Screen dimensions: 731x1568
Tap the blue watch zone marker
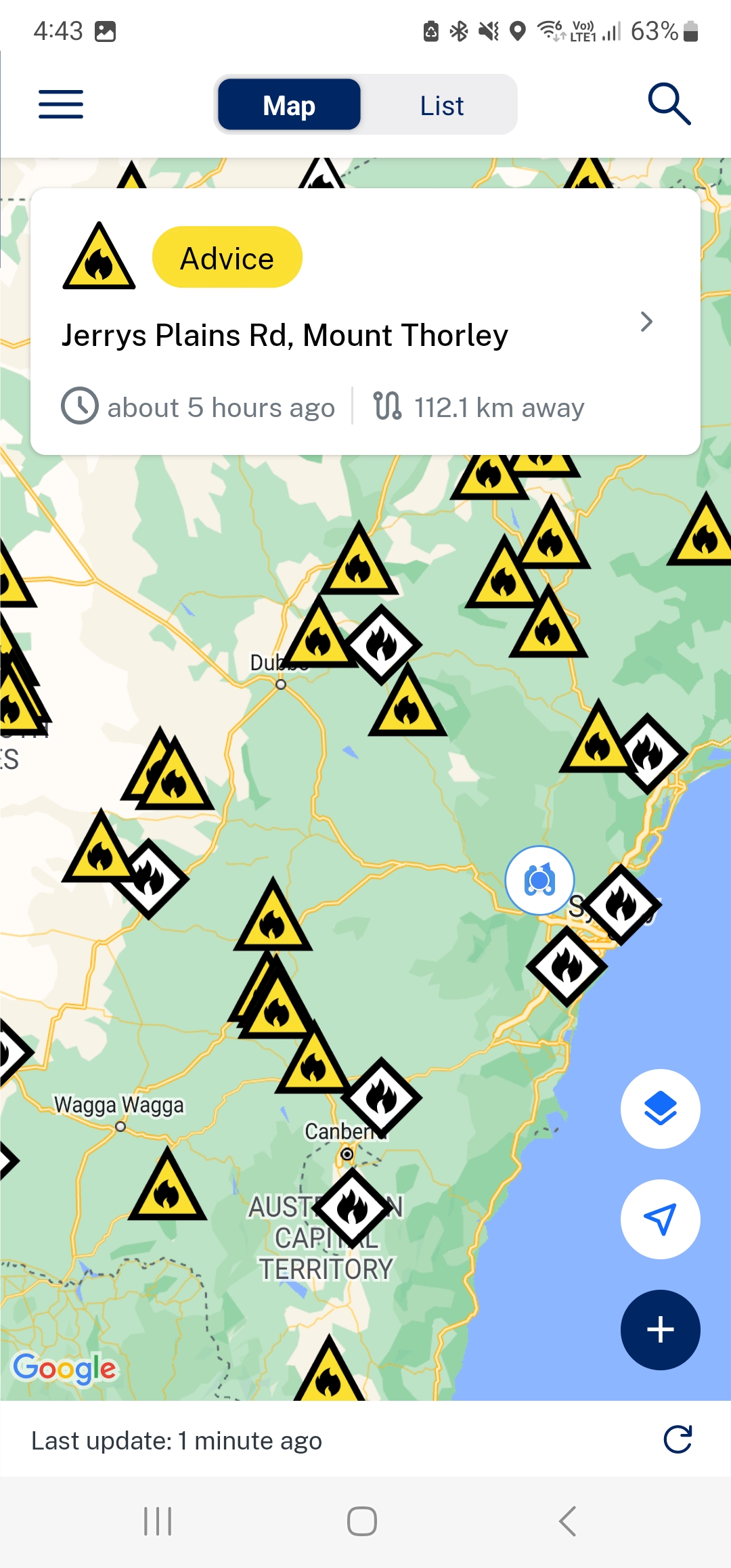click(539, 880)
